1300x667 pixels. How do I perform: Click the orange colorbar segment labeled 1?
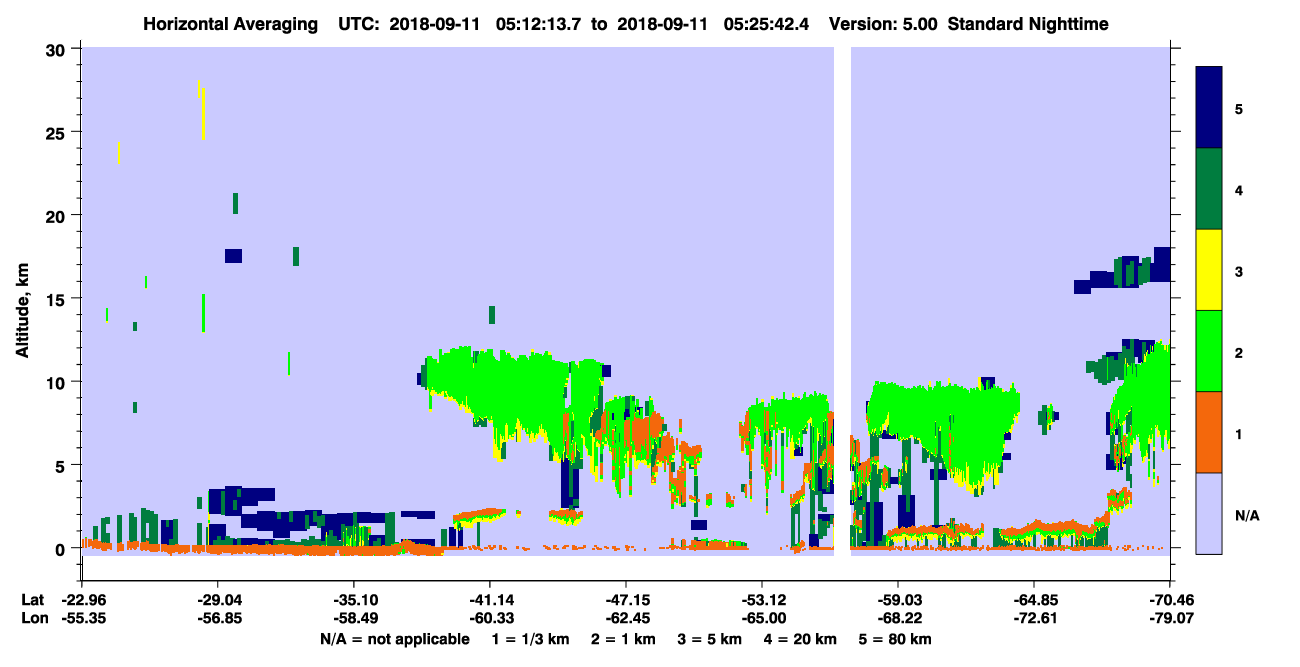(1209, 432)
